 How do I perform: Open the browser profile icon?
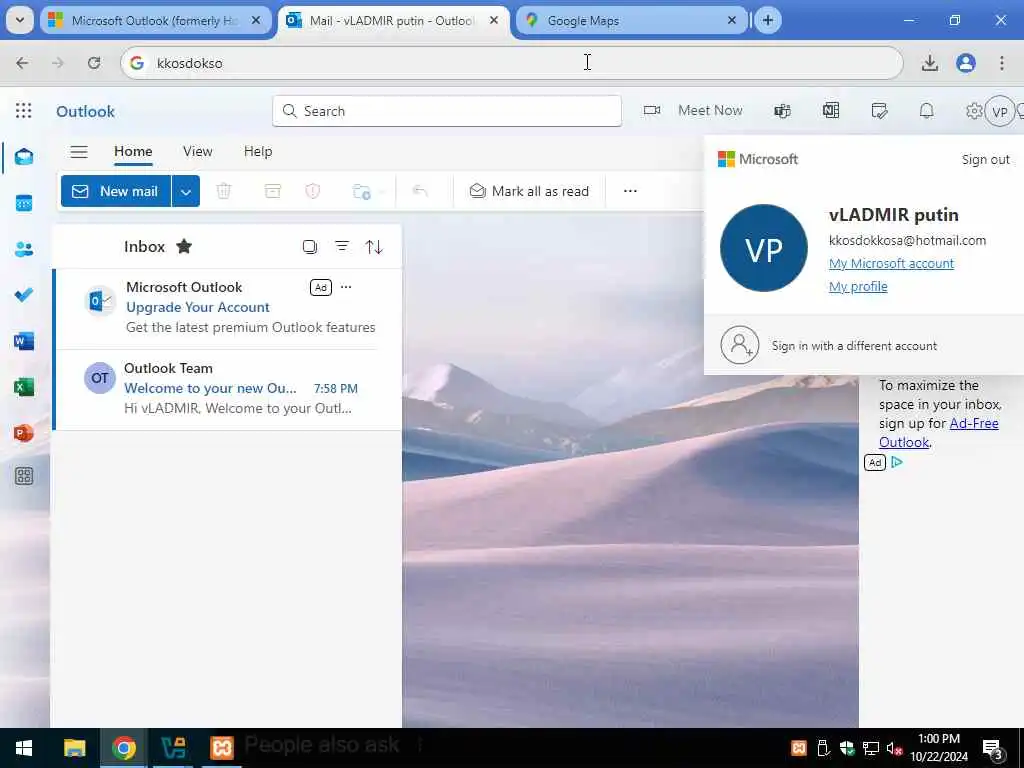(966, 63)
